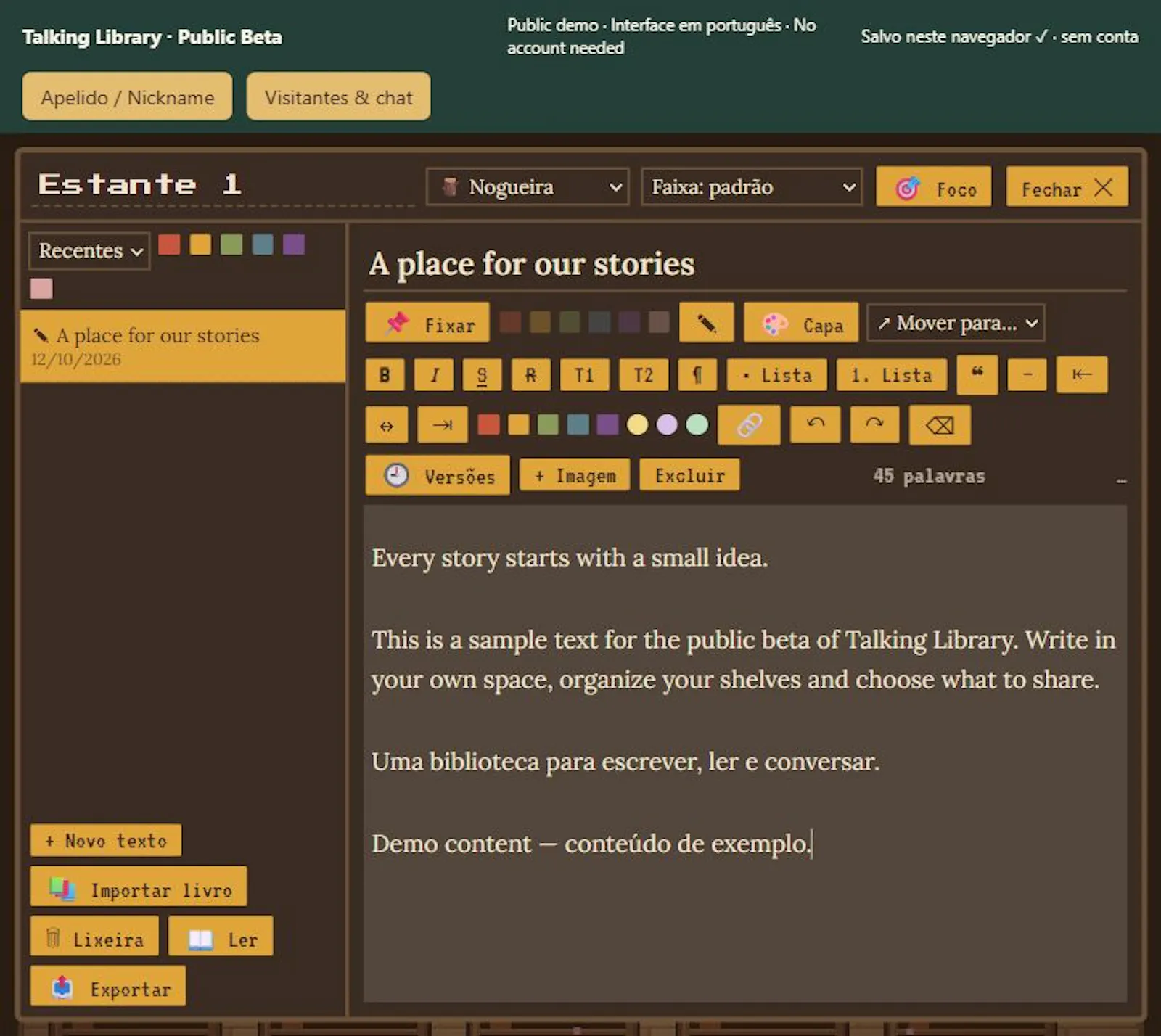
Task: Open the Lixeira trash bin
Action: pos(94,936)
